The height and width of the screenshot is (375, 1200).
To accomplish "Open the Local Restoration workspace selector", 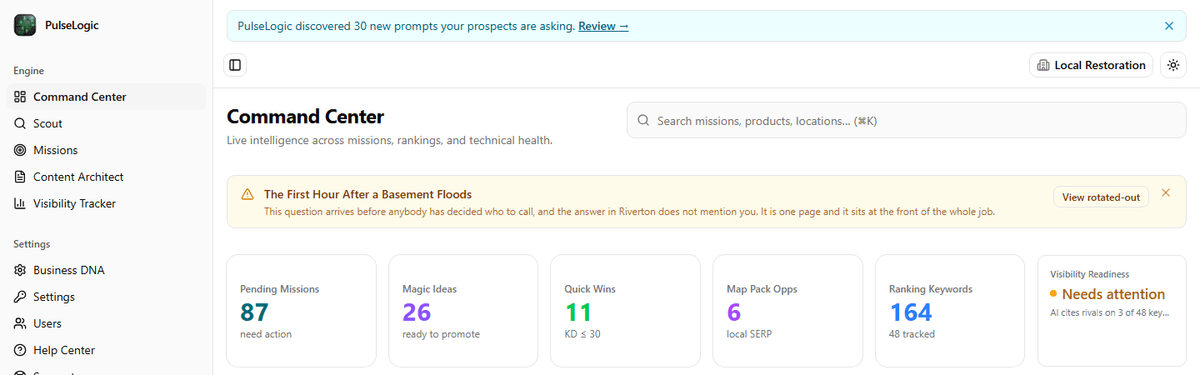I will point(1091,65).
